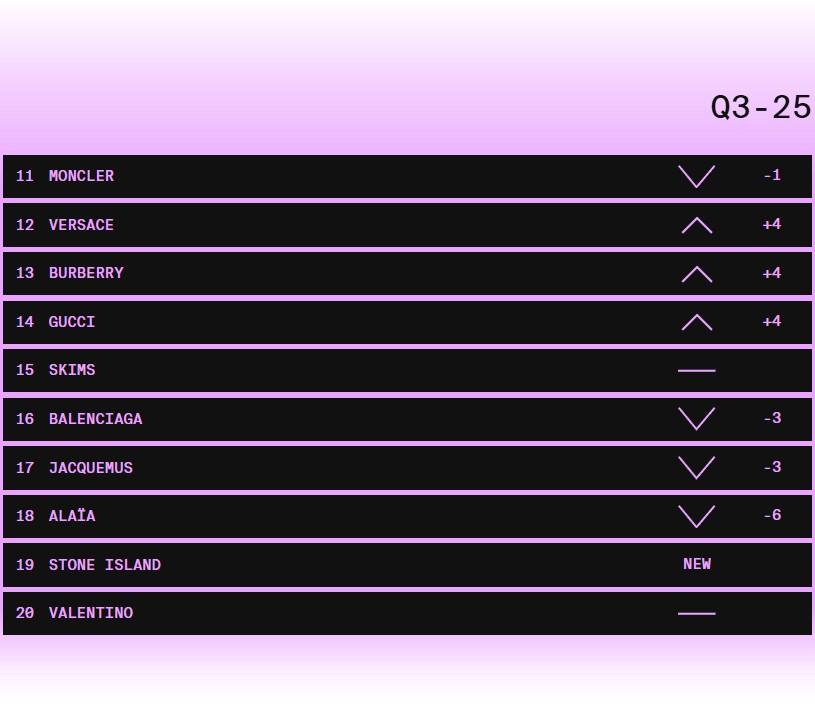Click rank number 15 beside Skims
Screen dimensions: 815x714
25,370
